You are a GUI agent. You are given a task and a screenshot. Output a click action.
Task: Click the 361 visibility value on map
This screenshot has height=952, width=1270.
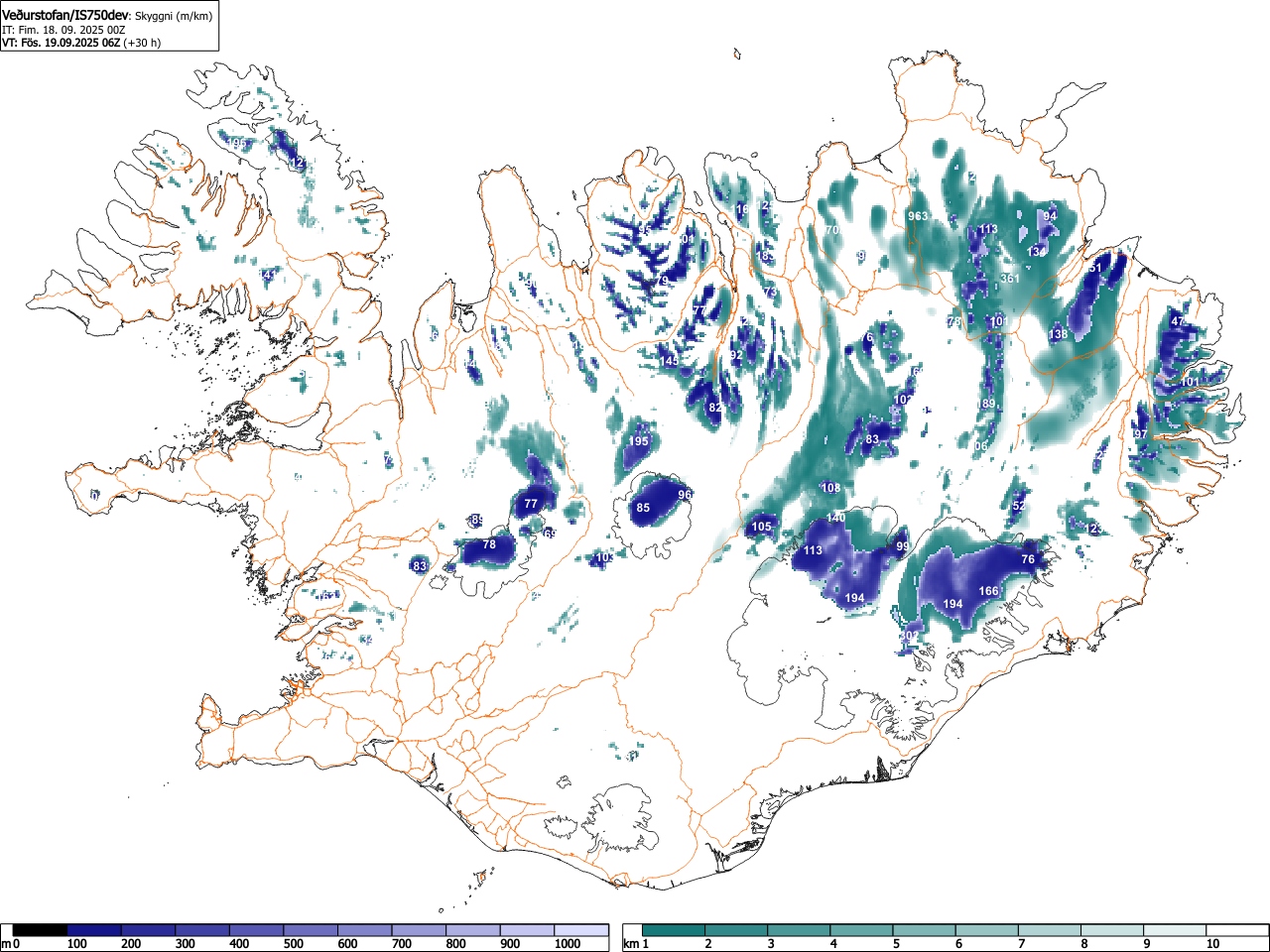[1010, 279]
